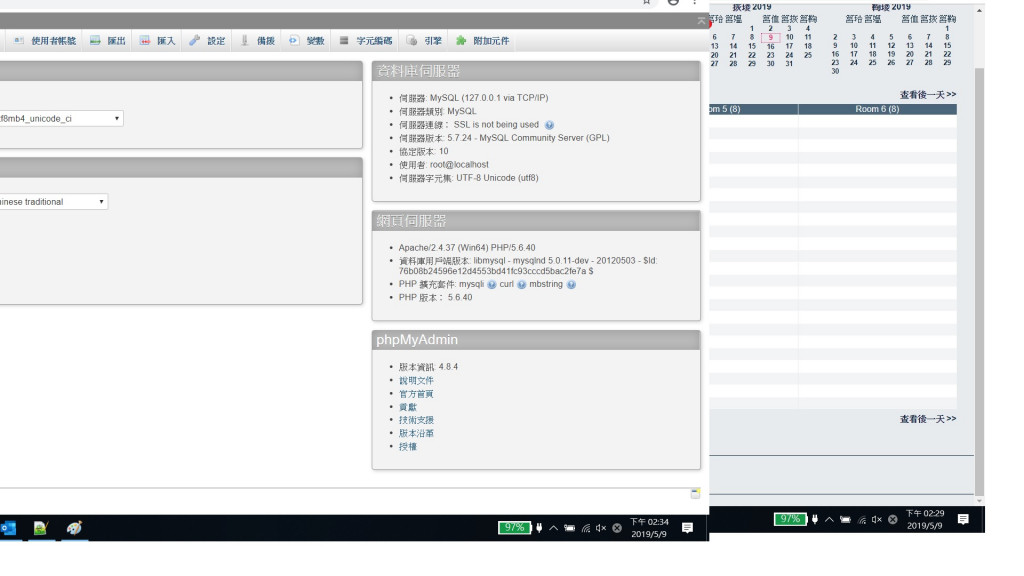Open the 官方首頁 official homepage link
Image resolution: width=1024 pixels, height=576 pixels.
click(x=416, y=394)
